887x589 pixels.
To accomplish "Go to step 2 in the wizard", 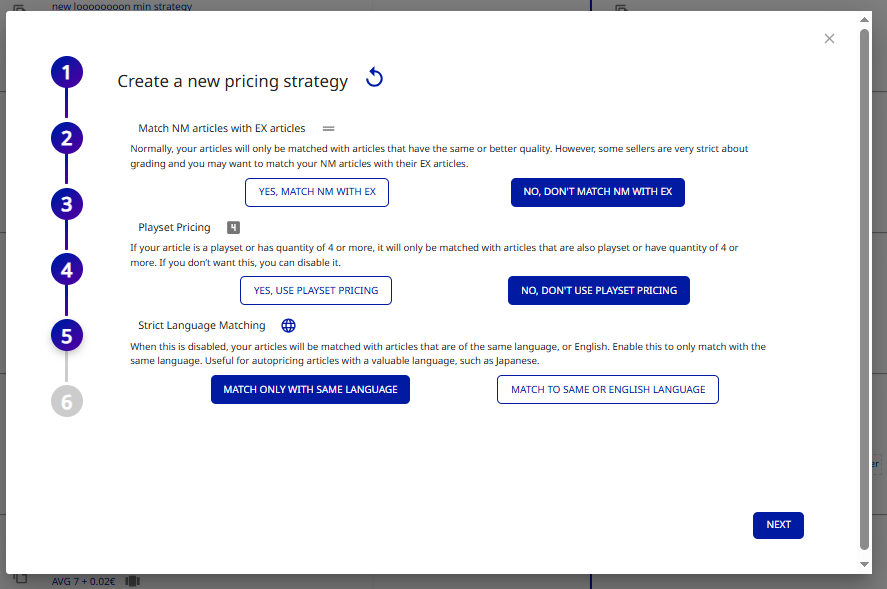I will pyautogui.click(x=67, y=138).
